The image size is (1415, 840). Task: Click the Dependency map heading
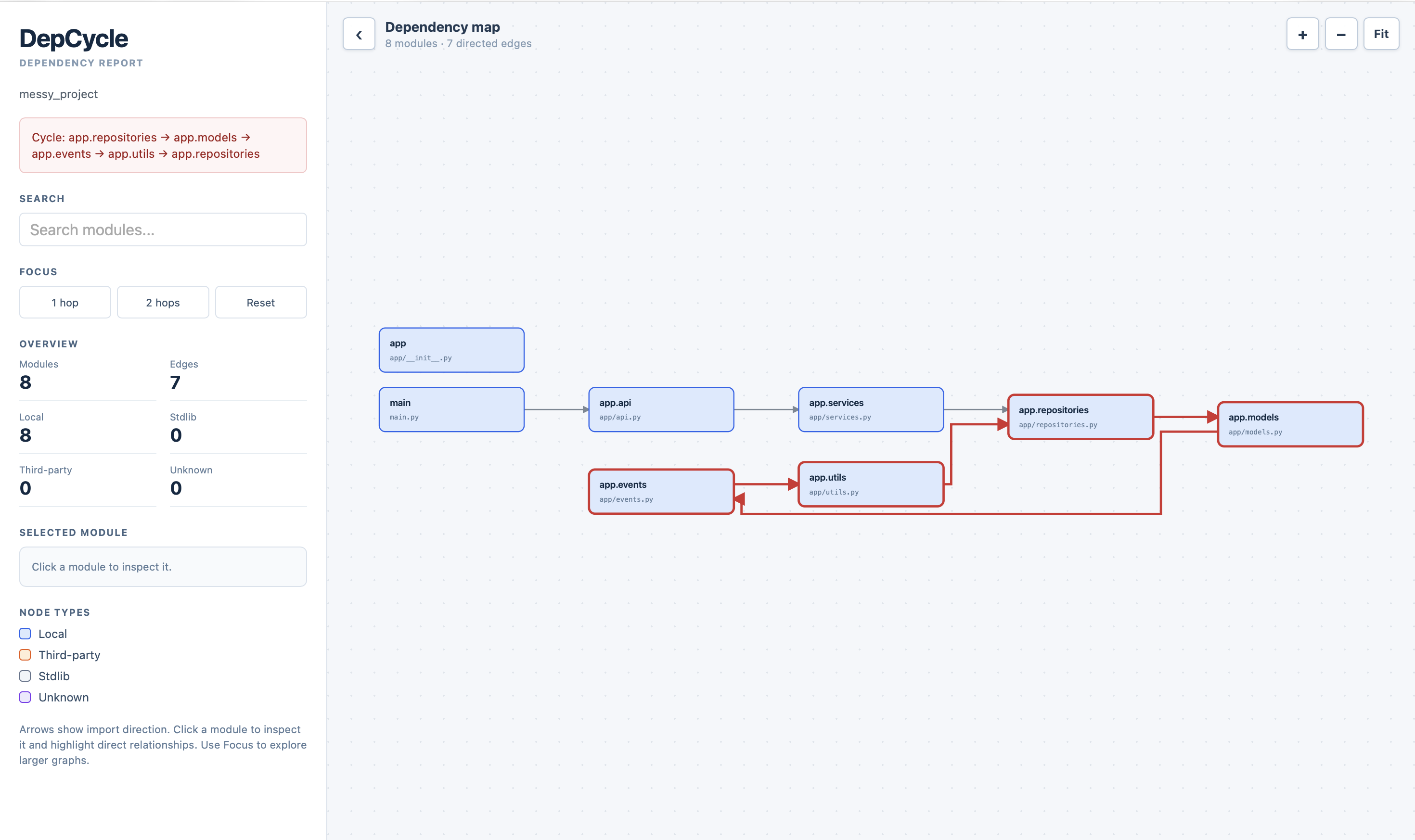(x=442, y=26)
